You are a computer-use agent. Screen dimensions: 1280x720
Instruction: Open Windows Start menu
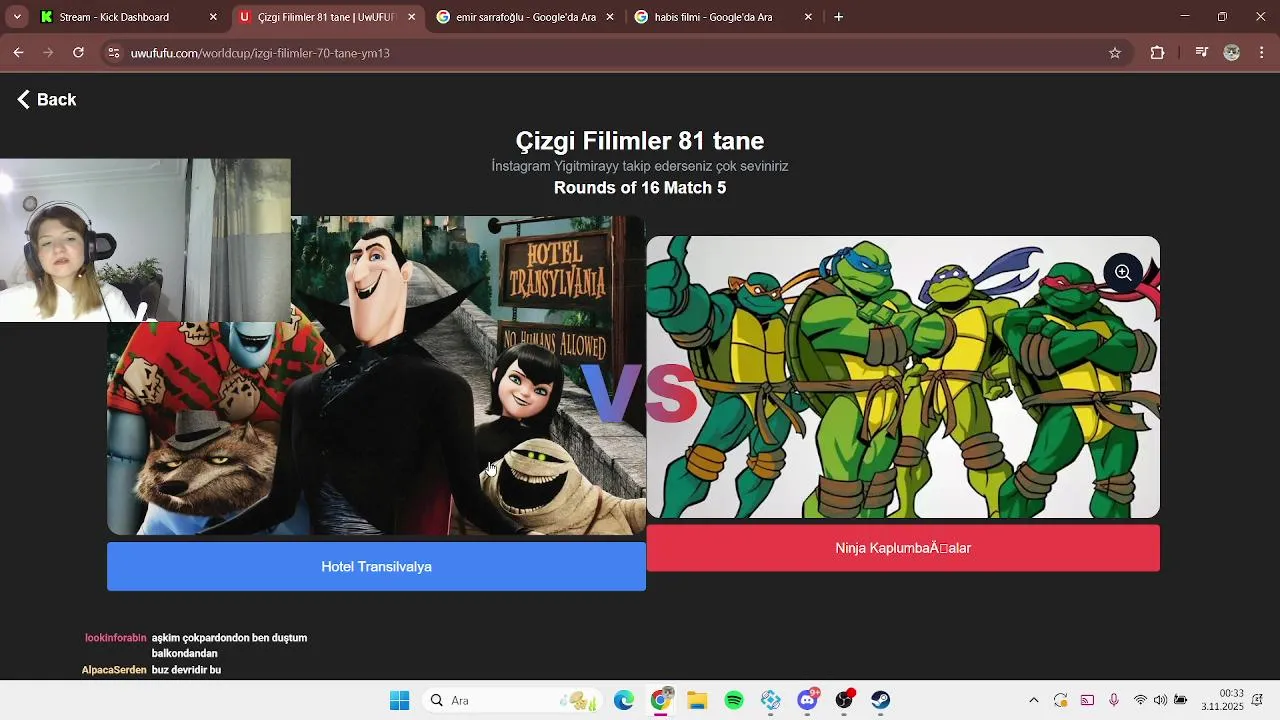[x=399, y=700]
